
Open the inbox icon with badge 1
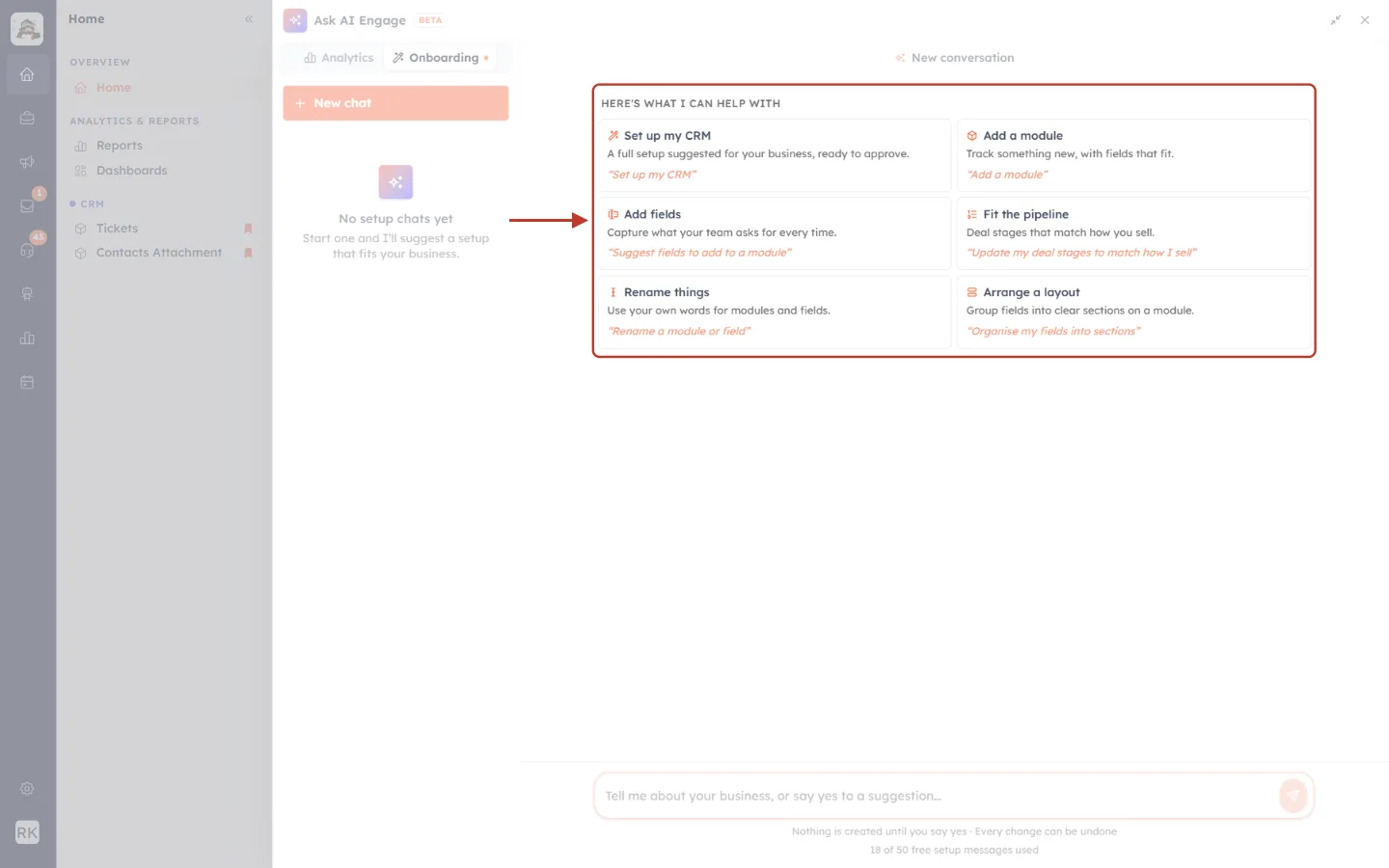[27, 205]
